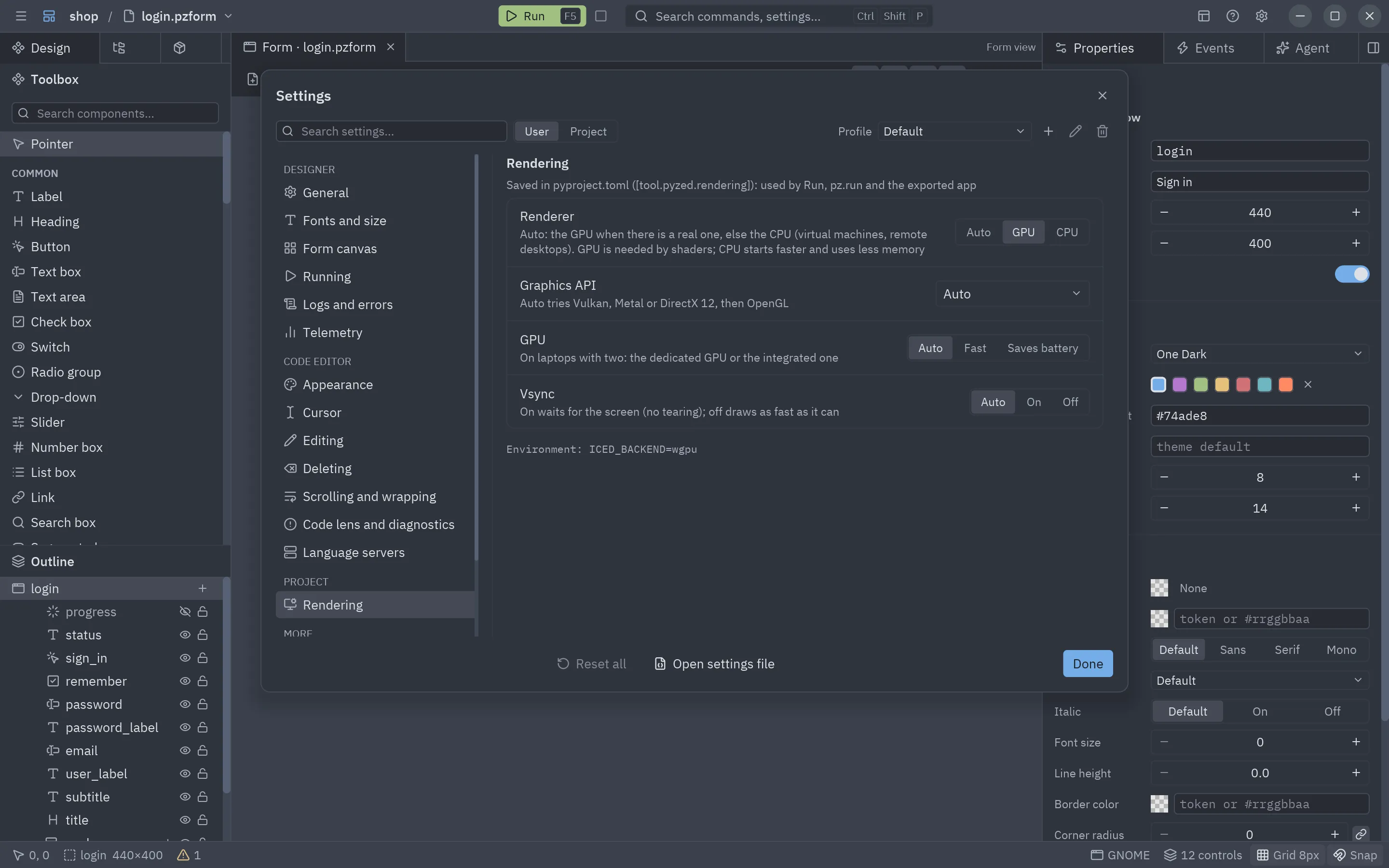Image resolution: width=1389 pixels, height=868 pixels.
Task: Click Reset all in Settings
Action: (591, 664)
